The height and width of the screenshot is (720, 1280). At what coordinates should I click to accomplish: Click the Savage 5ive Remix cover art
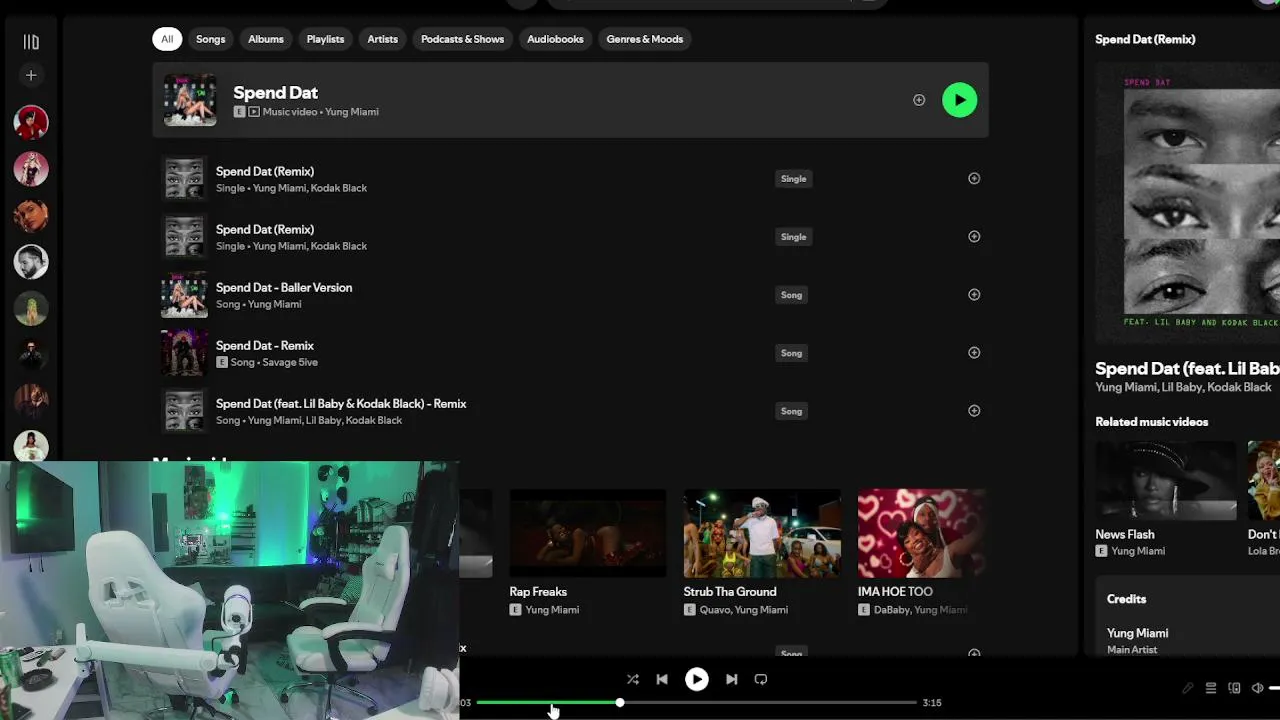tap(184, 353)
